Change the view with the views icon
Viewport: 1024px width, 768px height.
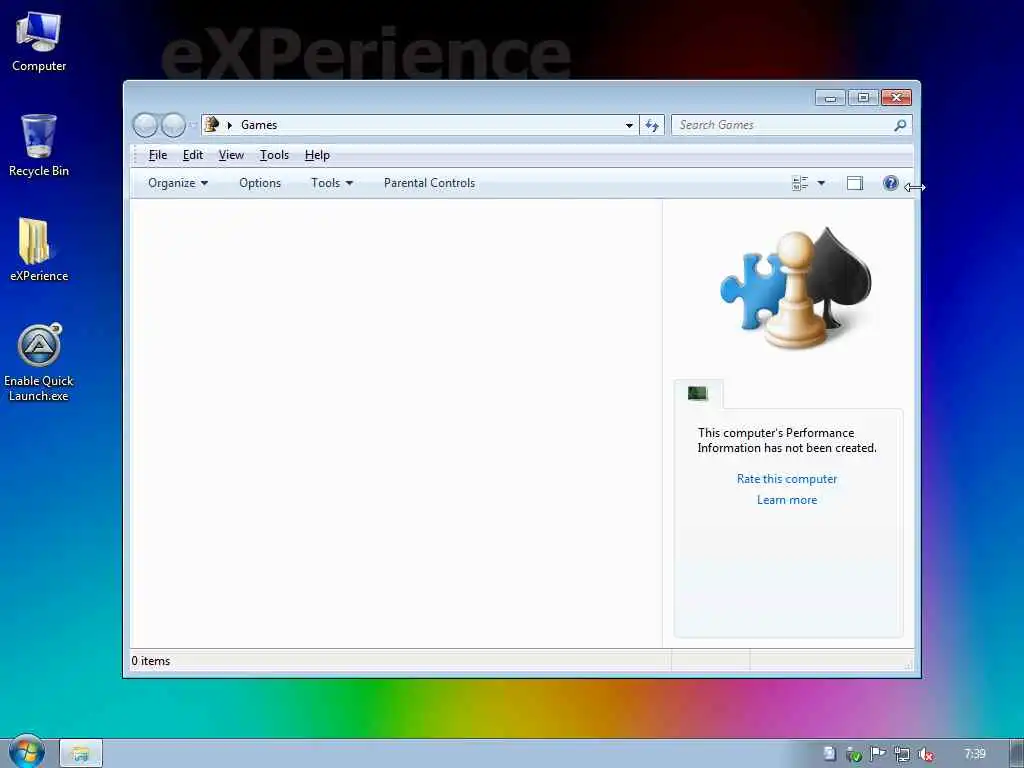[x=799, y=184]
